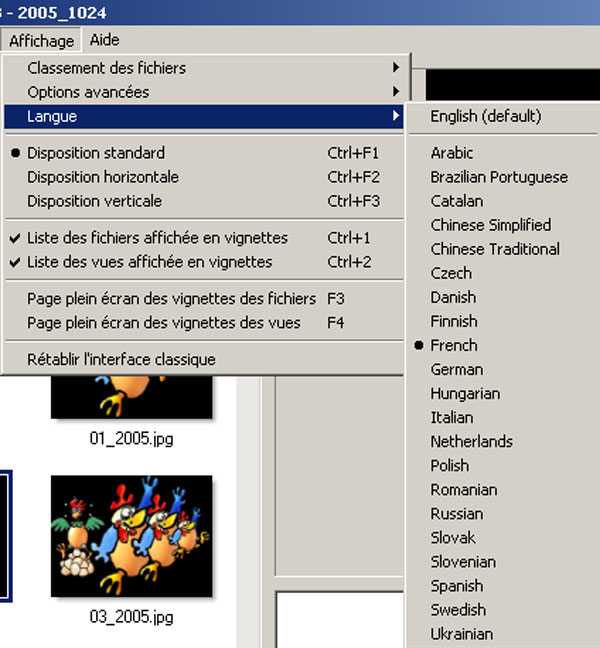Click the 01_2005.jpg file name
Screen dimensions: 600x648
click(131, 438)
